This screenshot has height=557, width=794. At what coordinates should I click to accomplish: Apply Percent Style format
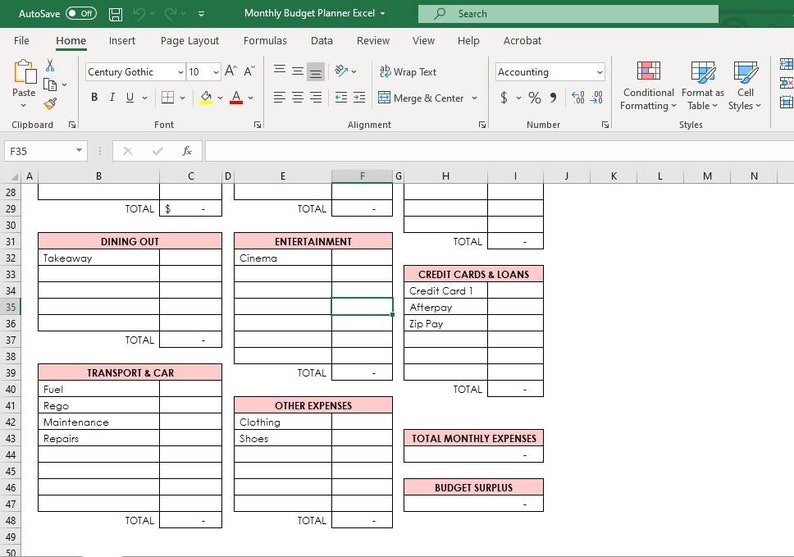pyautogui.click(x=535, y=97)
